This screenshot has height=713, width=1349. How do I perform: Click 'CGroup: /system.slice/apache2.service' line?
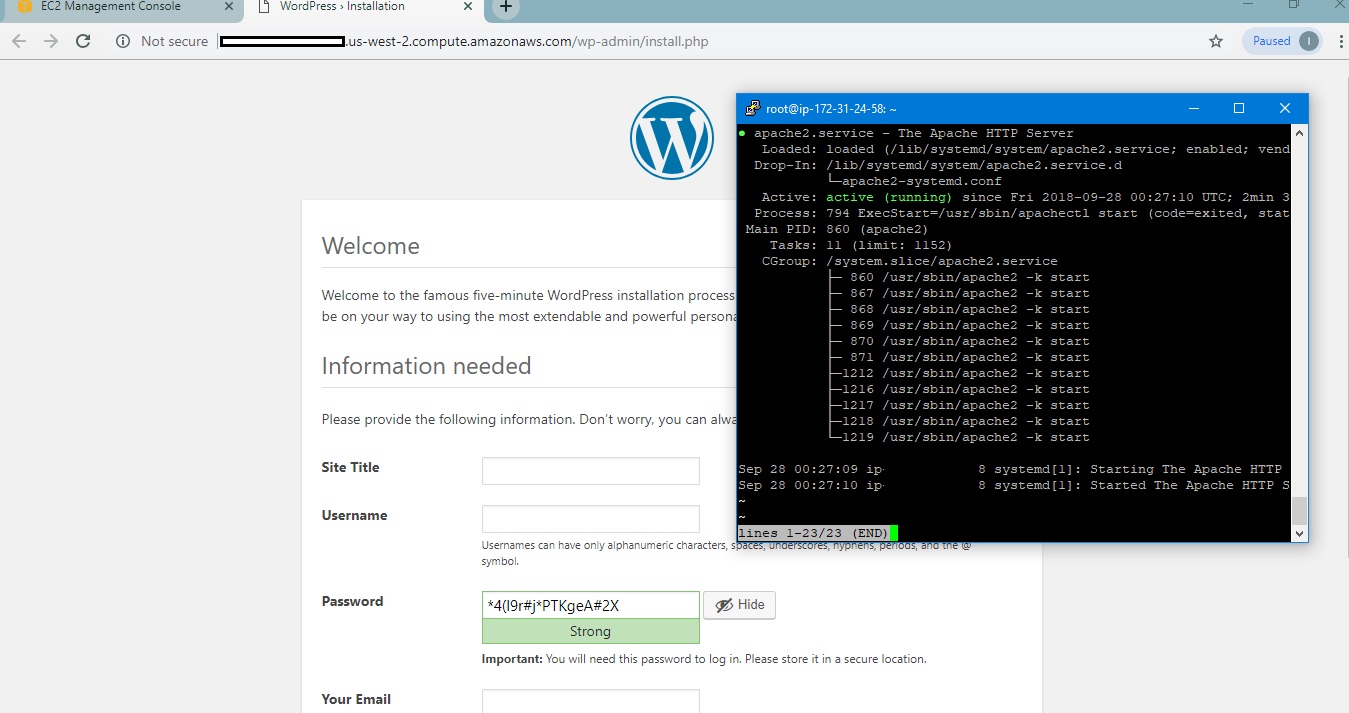click(909, 261)
